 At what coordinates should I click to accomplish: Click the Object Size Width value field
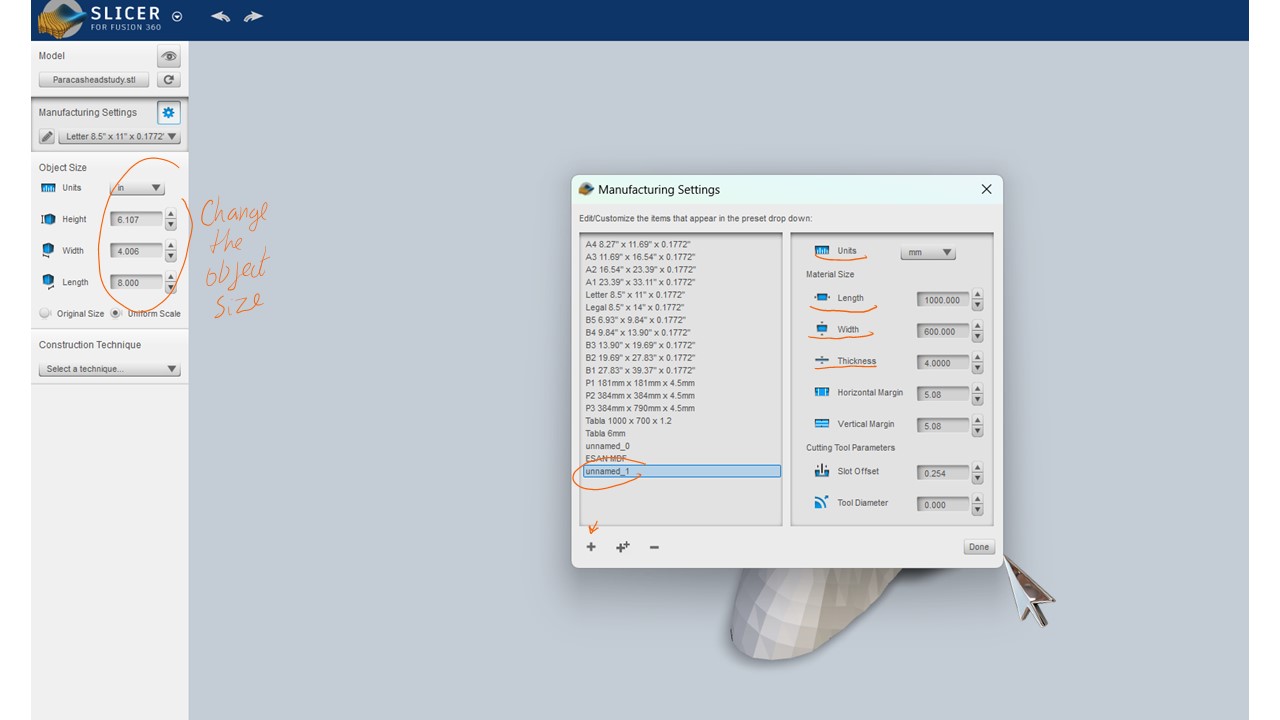pos(136,251)
